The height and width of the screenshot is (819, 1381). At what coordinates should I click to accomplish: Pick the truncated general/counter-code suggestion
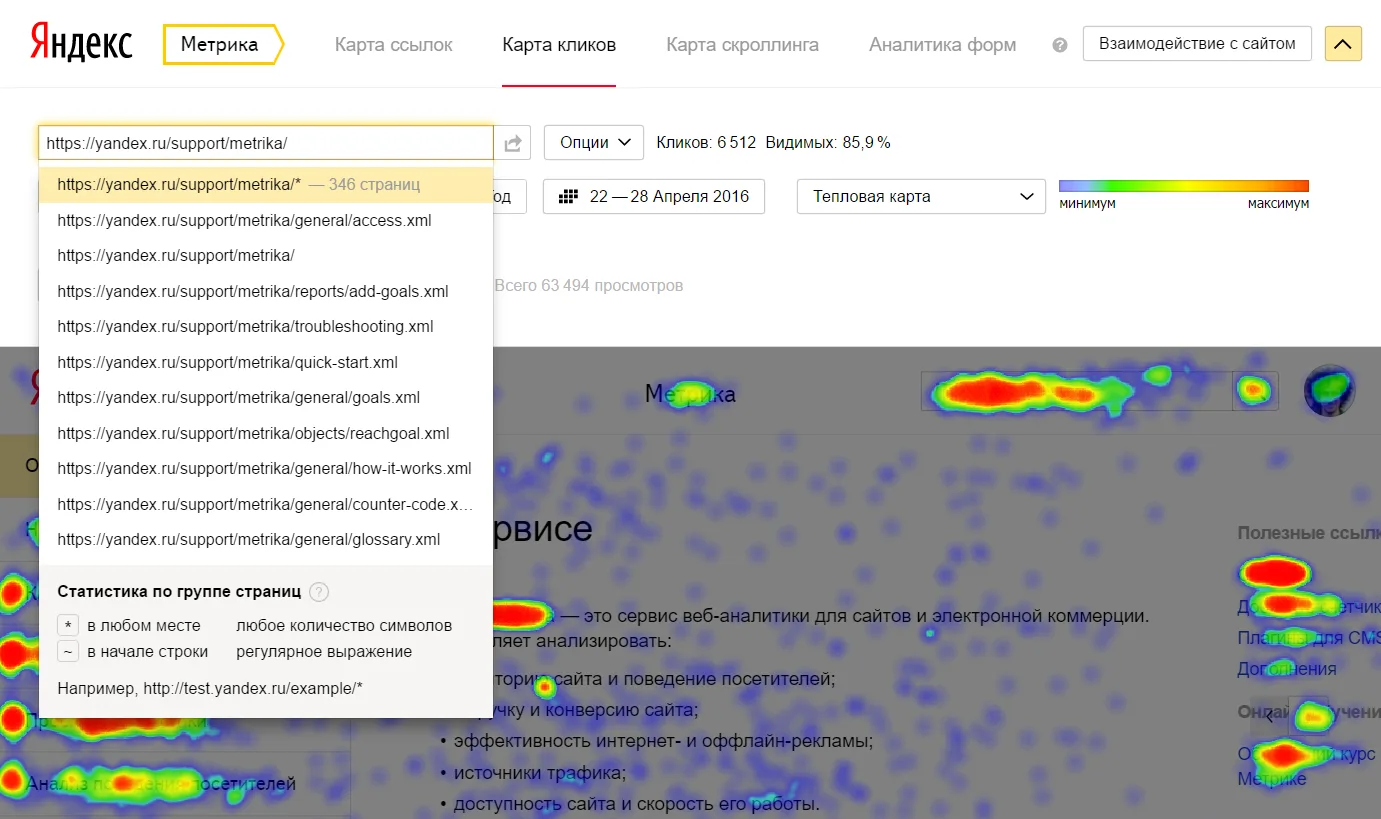coord(266,505)
